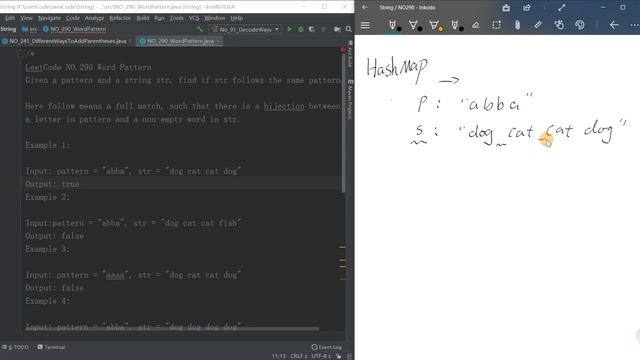The image size is (640, 360).
Task: Click the attachment paperclip icon in Inkodo
Action: point(517,25)
